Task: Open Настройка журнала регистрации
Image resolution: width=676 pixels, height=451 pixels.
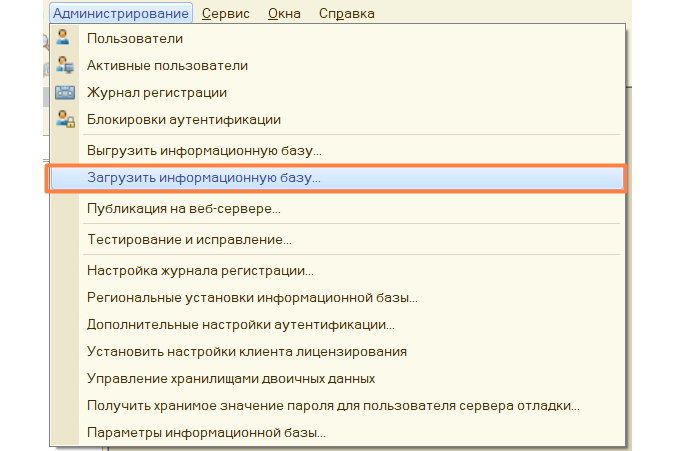Action: (x=338, y=271)
